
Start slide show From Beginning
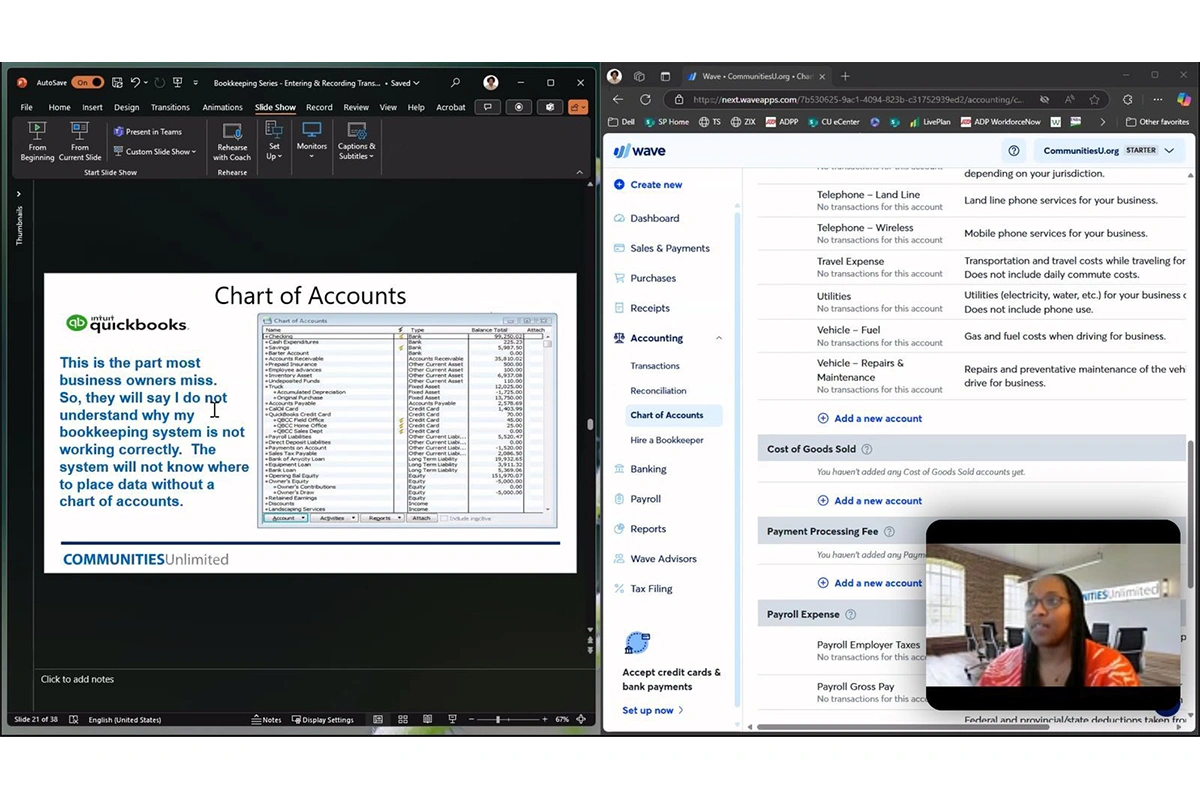37,142
